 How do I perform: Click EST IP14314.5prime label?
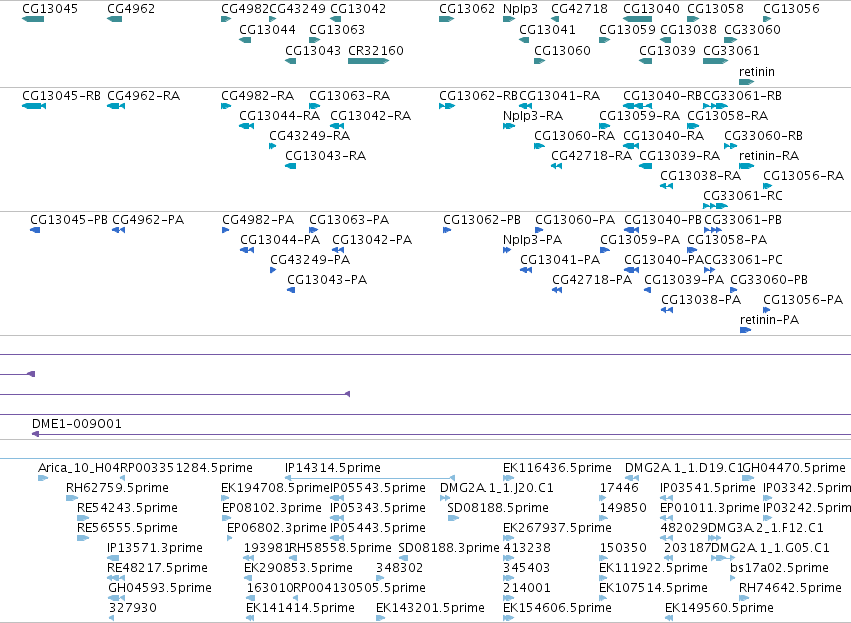coord(333,468)
